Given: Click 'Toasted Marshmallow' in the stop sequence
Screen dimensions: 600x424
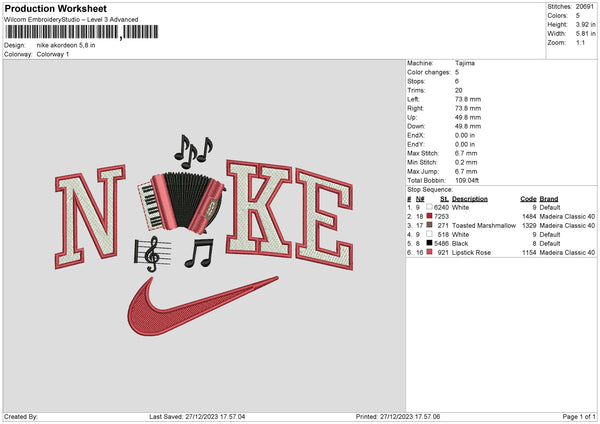Looking at the screenshot, I should [x=484, y=225].
